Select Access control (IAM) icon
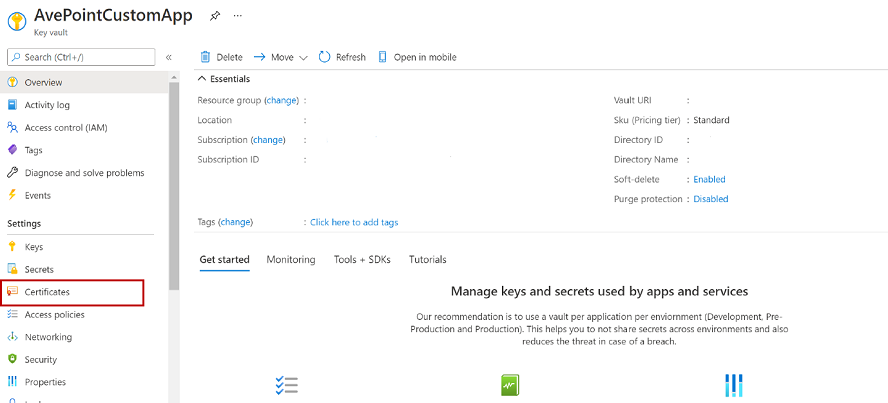This screenshot has width=888, height=403. pos(13,127)
